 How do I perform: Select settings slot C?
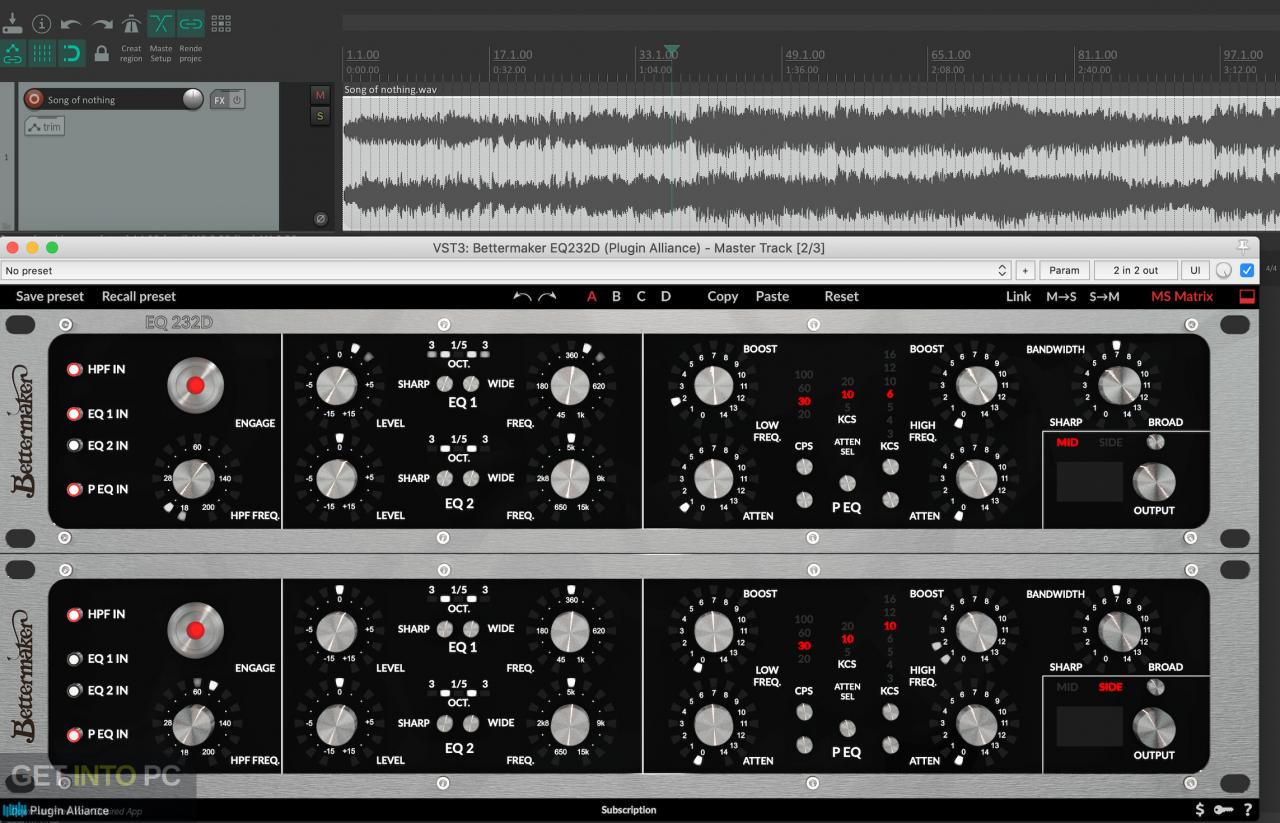[x=641, y=296]
